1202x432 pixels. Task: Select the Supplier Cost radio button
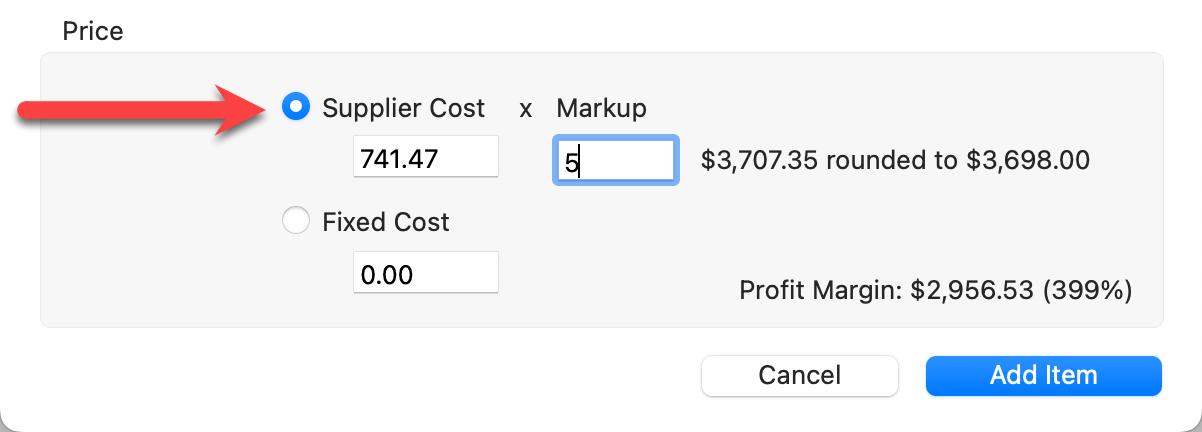(x=296, y=108)
